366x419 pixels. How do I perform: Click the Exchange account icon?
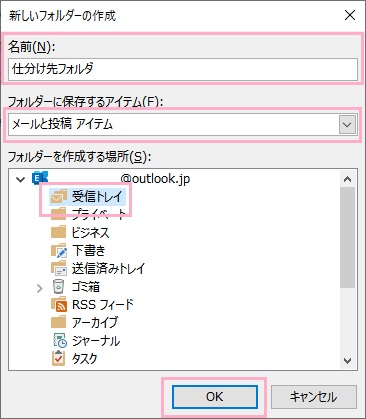click(40, 178)
